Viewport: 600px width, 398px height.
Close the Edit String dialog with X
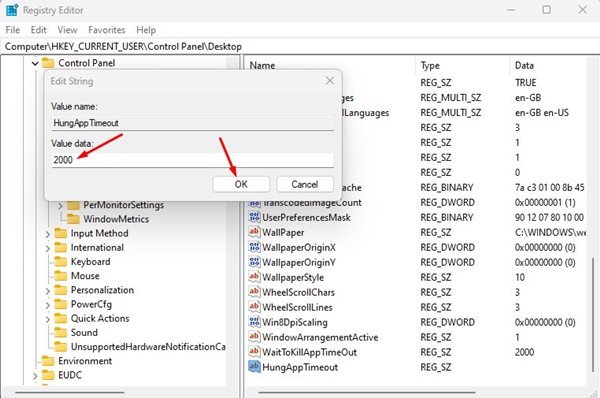click(x=329, y=81)
